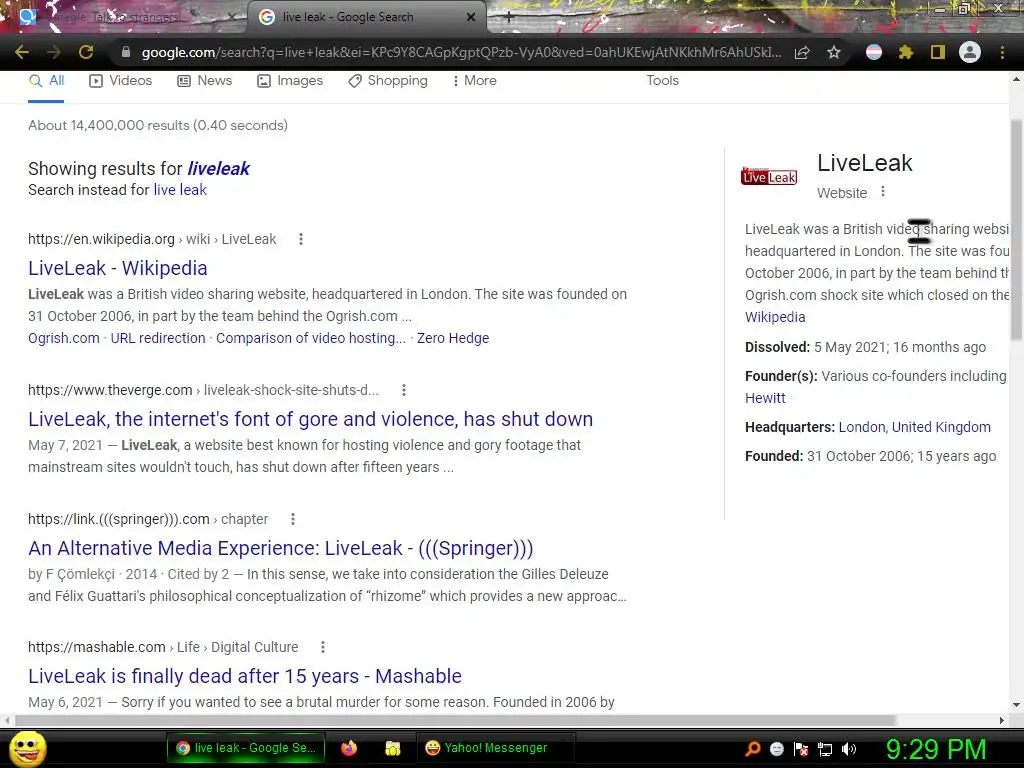Open the volume speaker tray icon

tap(849, 749)
